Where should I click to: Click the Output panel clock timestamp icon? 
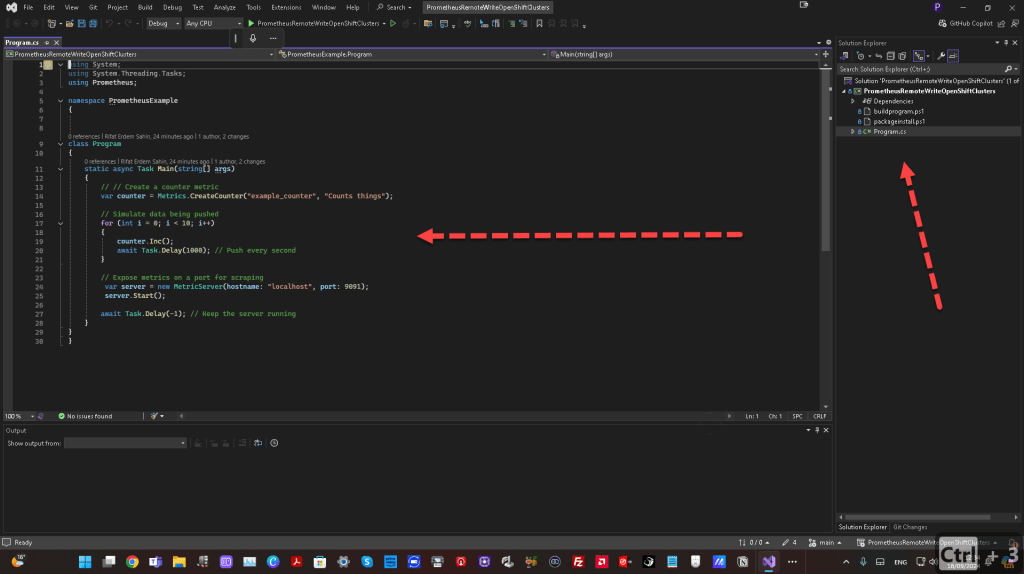[x=274, y=443]
